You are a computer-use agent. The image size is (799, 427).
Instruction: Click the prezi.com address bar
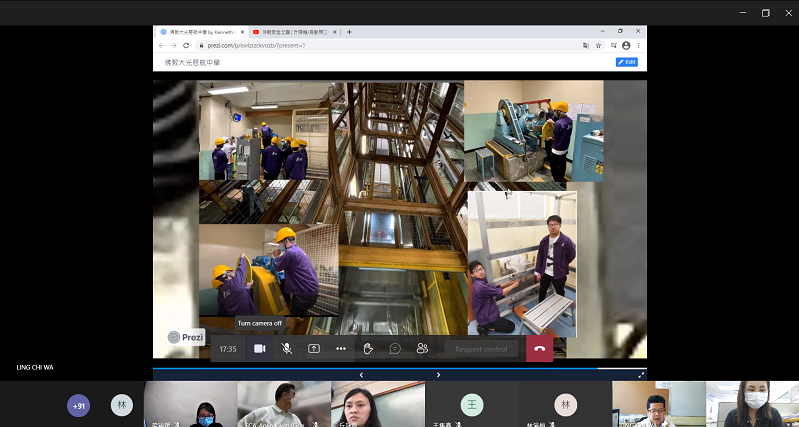pos(380,46)
